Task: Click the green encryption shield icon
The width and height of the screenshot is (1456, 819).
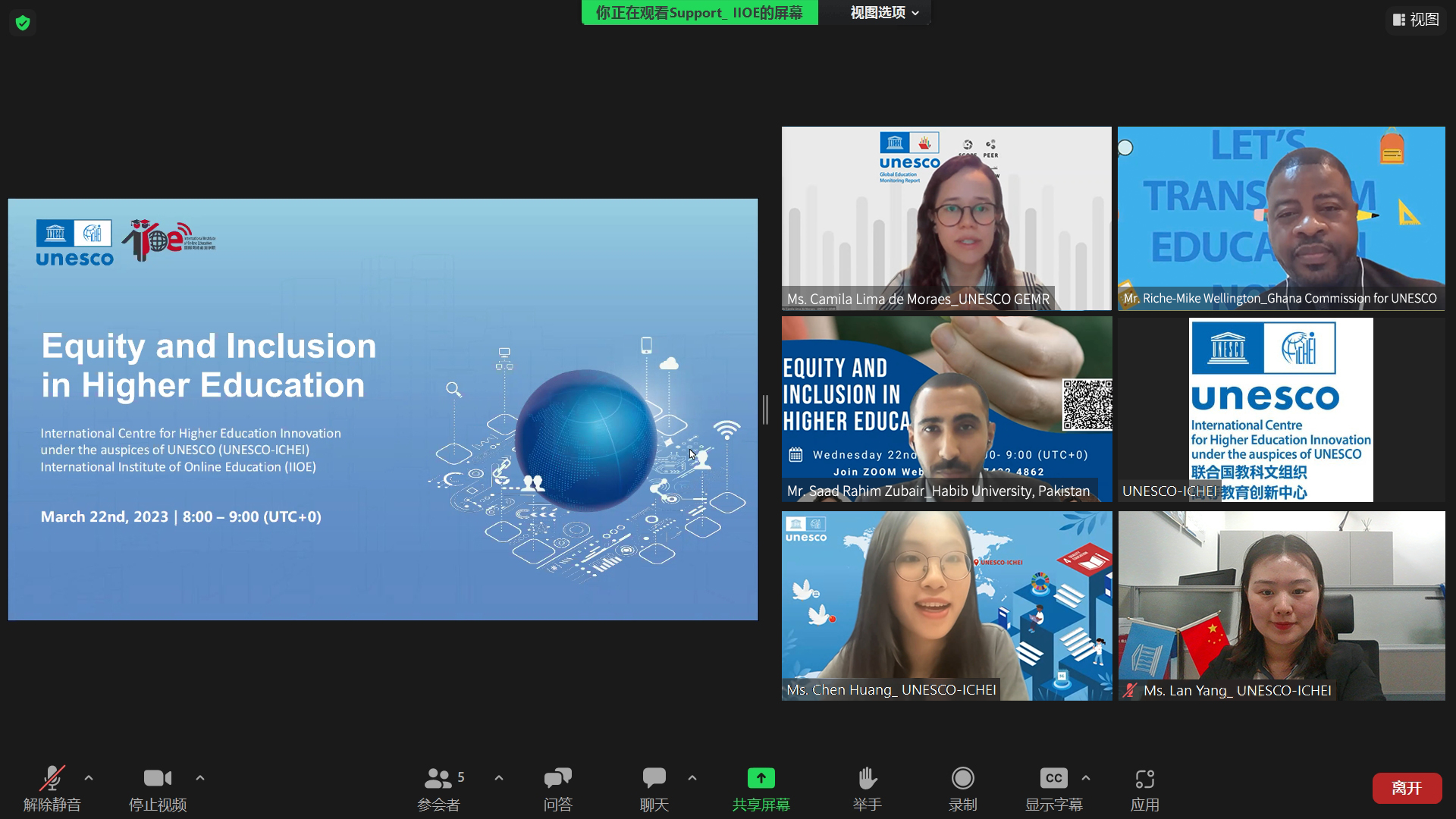Action: pos(23,23)
